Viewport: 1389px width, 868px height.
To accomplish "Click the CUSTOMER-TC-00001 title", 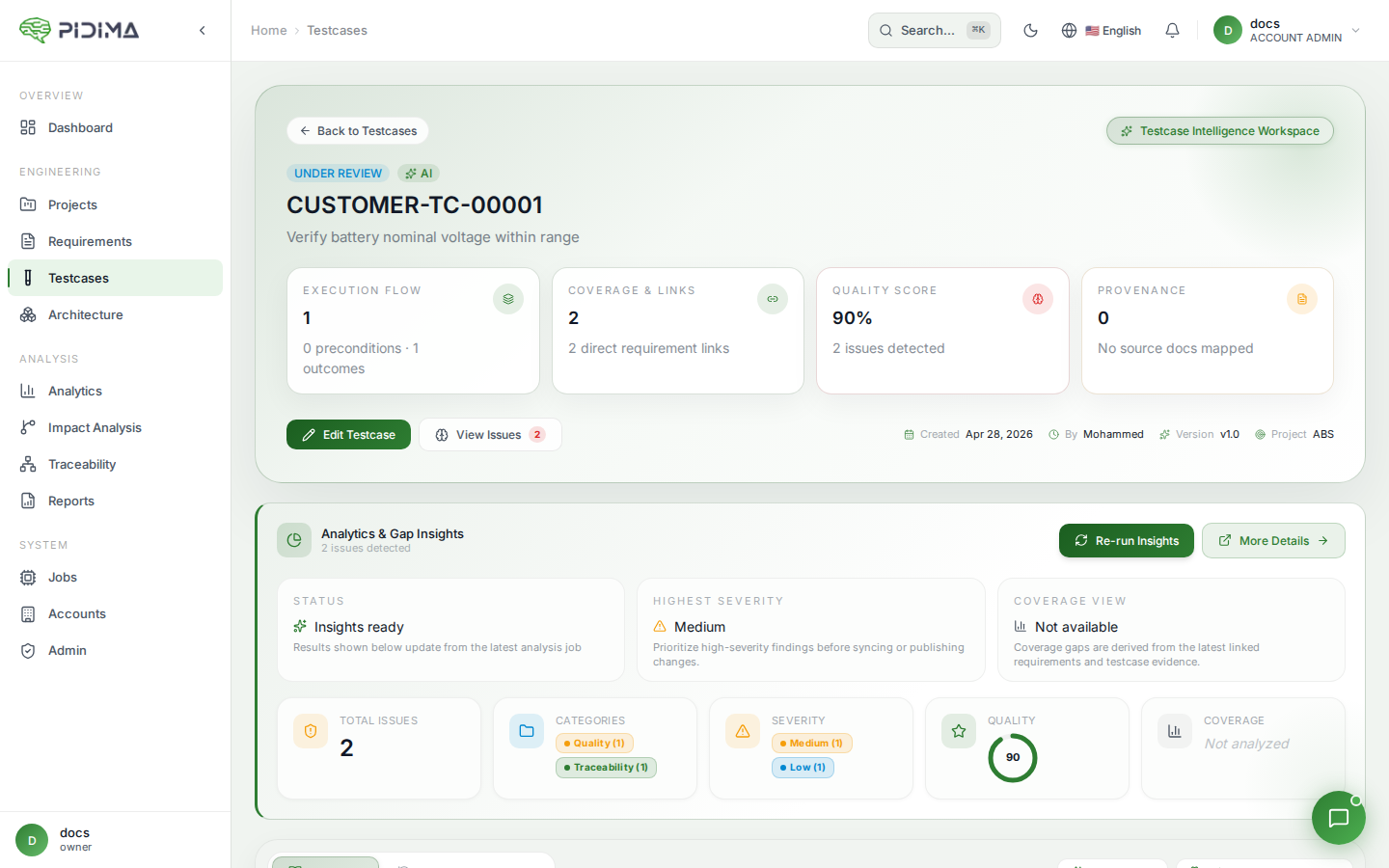I will [x=415, y=205].
